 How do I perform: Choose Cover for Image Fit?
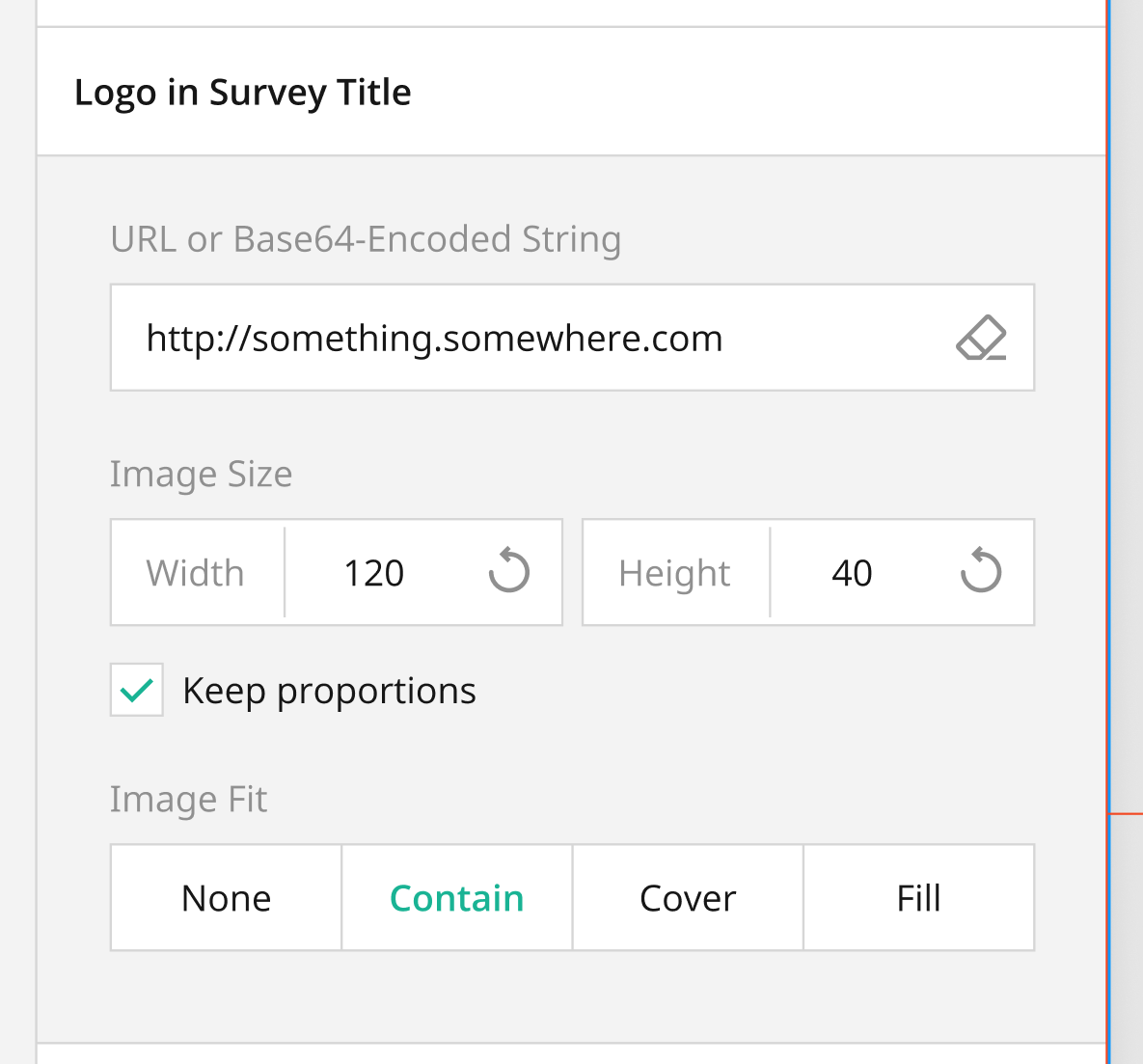click(x=688, y=898)
